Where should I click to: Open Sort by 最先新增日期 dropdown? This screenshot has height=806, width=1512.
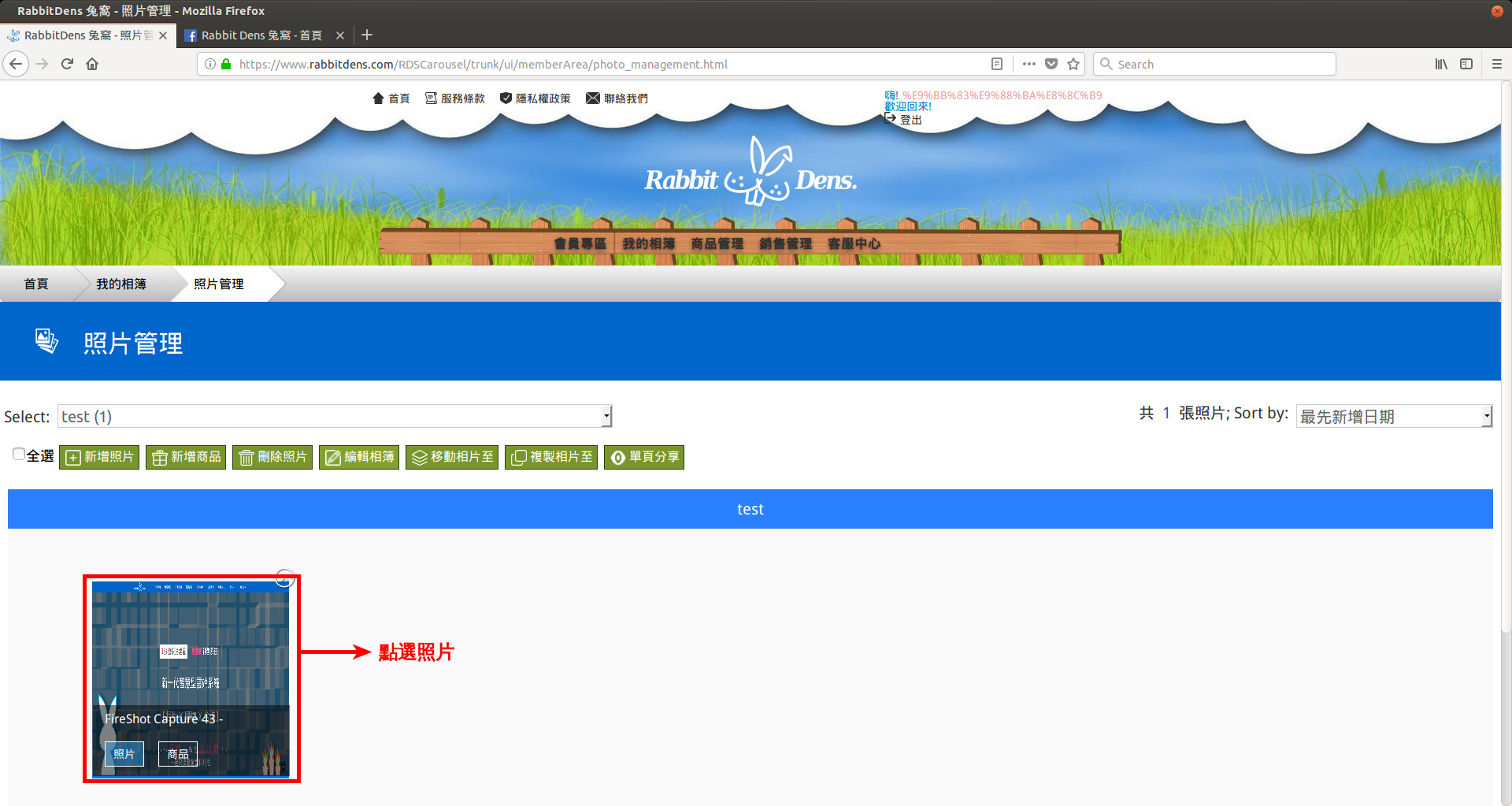[1394, 416]
